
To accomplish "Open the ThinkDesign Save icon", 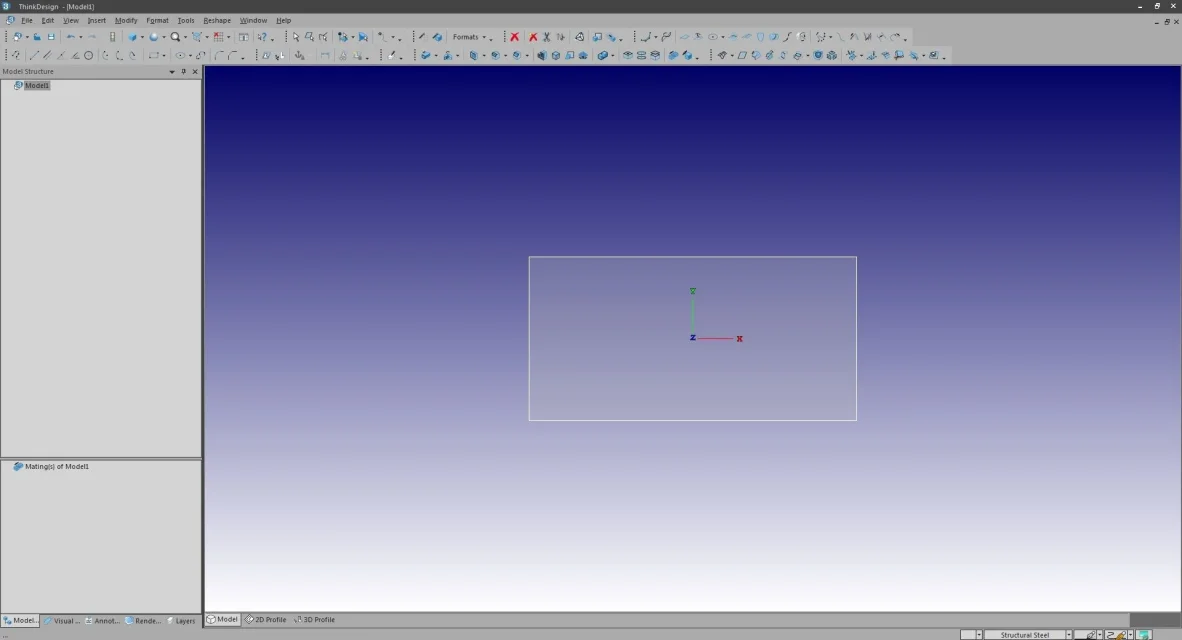I will pos(51,37).
